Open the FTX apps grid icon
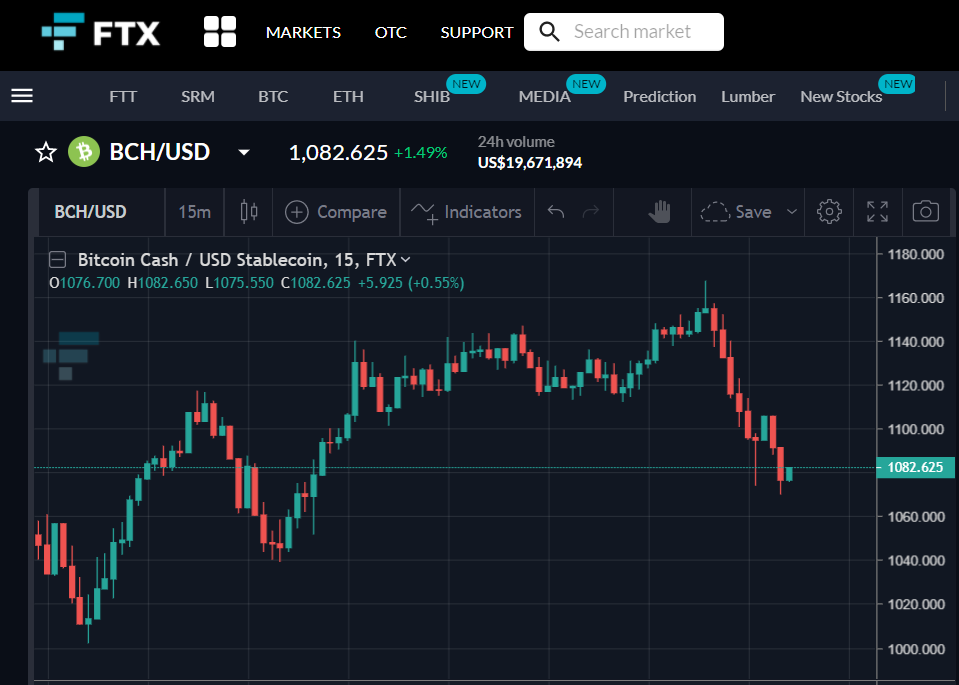This screenshot has height=685, width=959. tap(220, 32)
